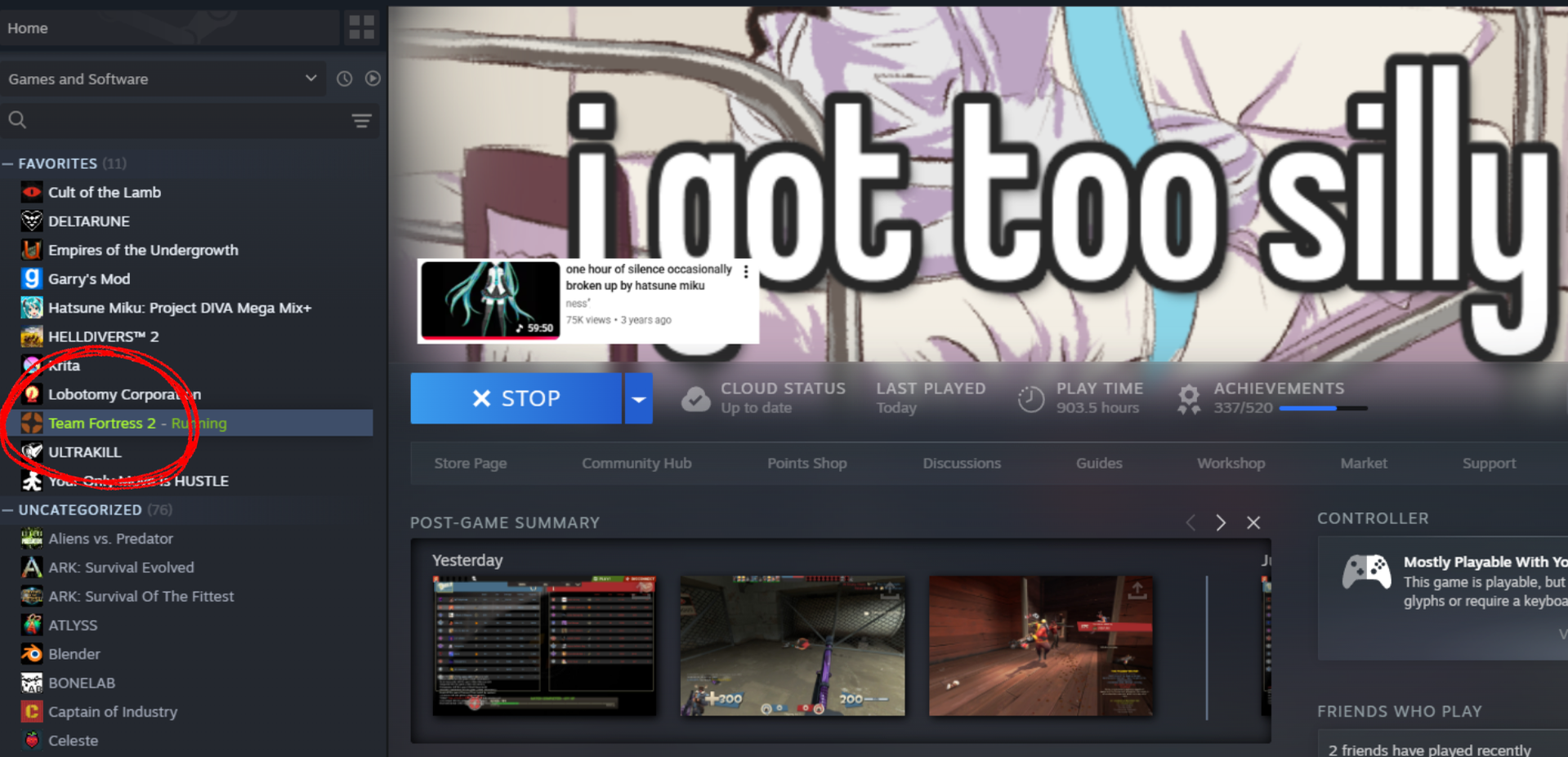Collapse the UNCATEGORIZED category

point(7,510)
